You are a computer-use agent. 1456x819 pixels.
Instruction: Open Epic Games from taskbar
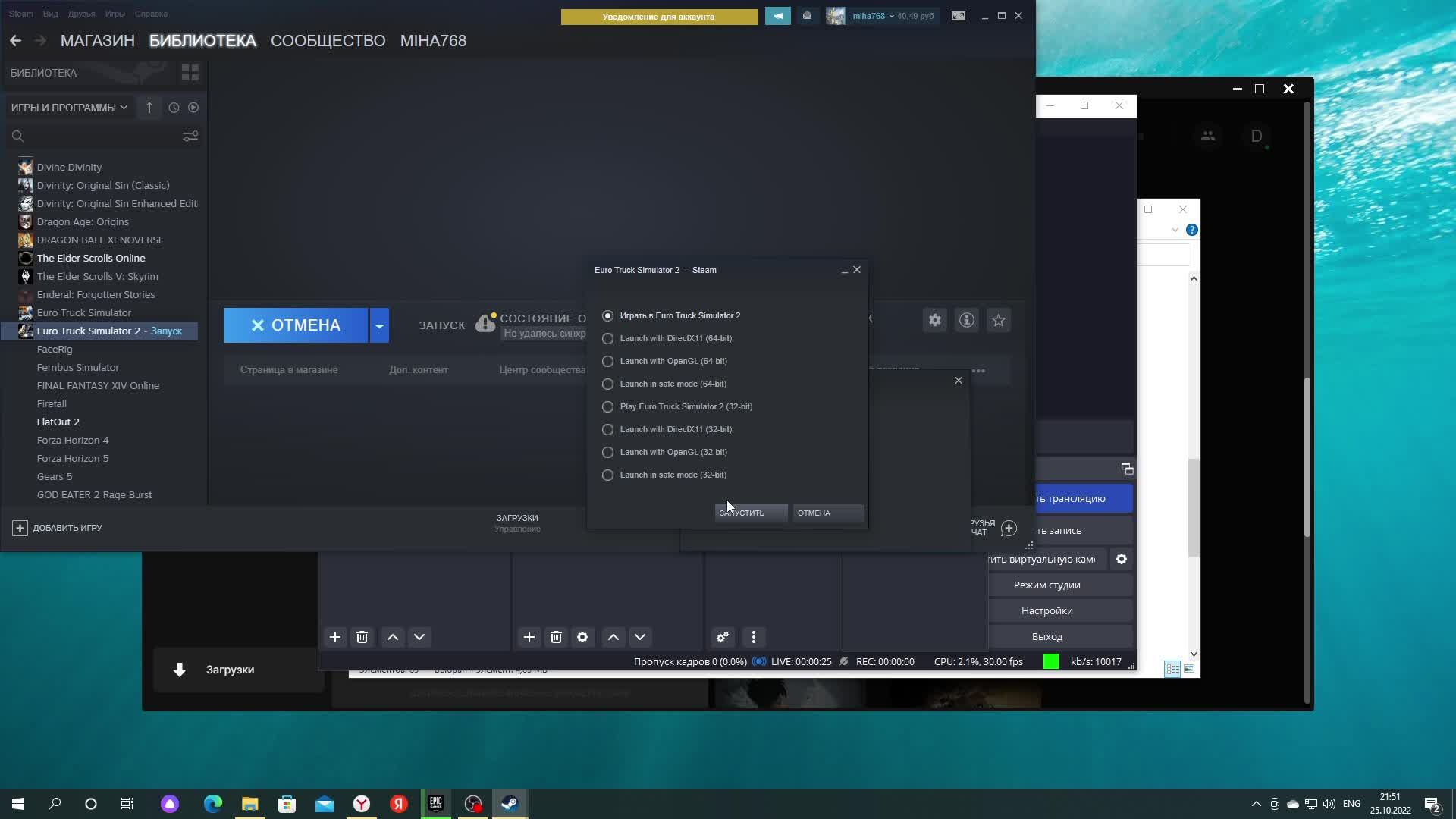436,803
